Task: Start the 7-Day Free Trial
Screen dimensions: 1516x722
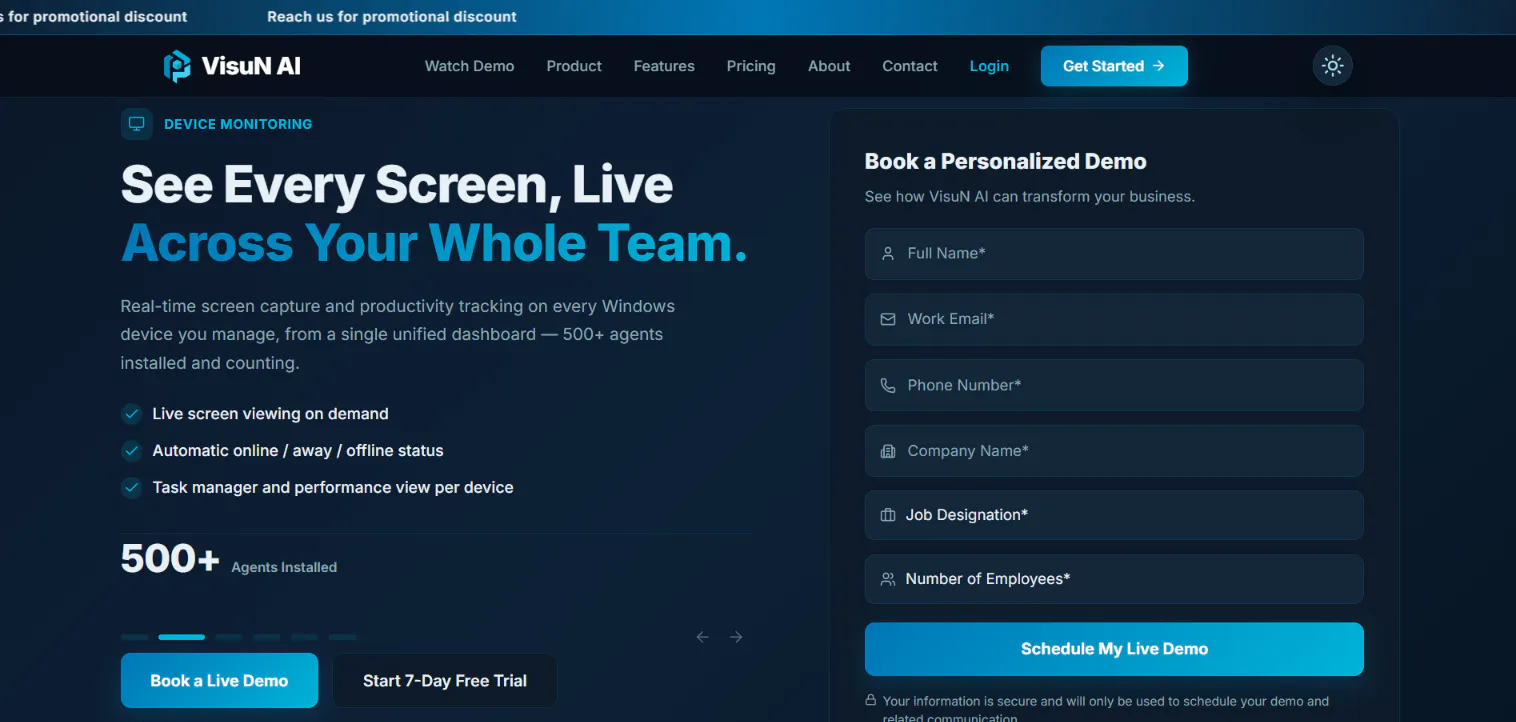Action: click(x=445, y=681)
